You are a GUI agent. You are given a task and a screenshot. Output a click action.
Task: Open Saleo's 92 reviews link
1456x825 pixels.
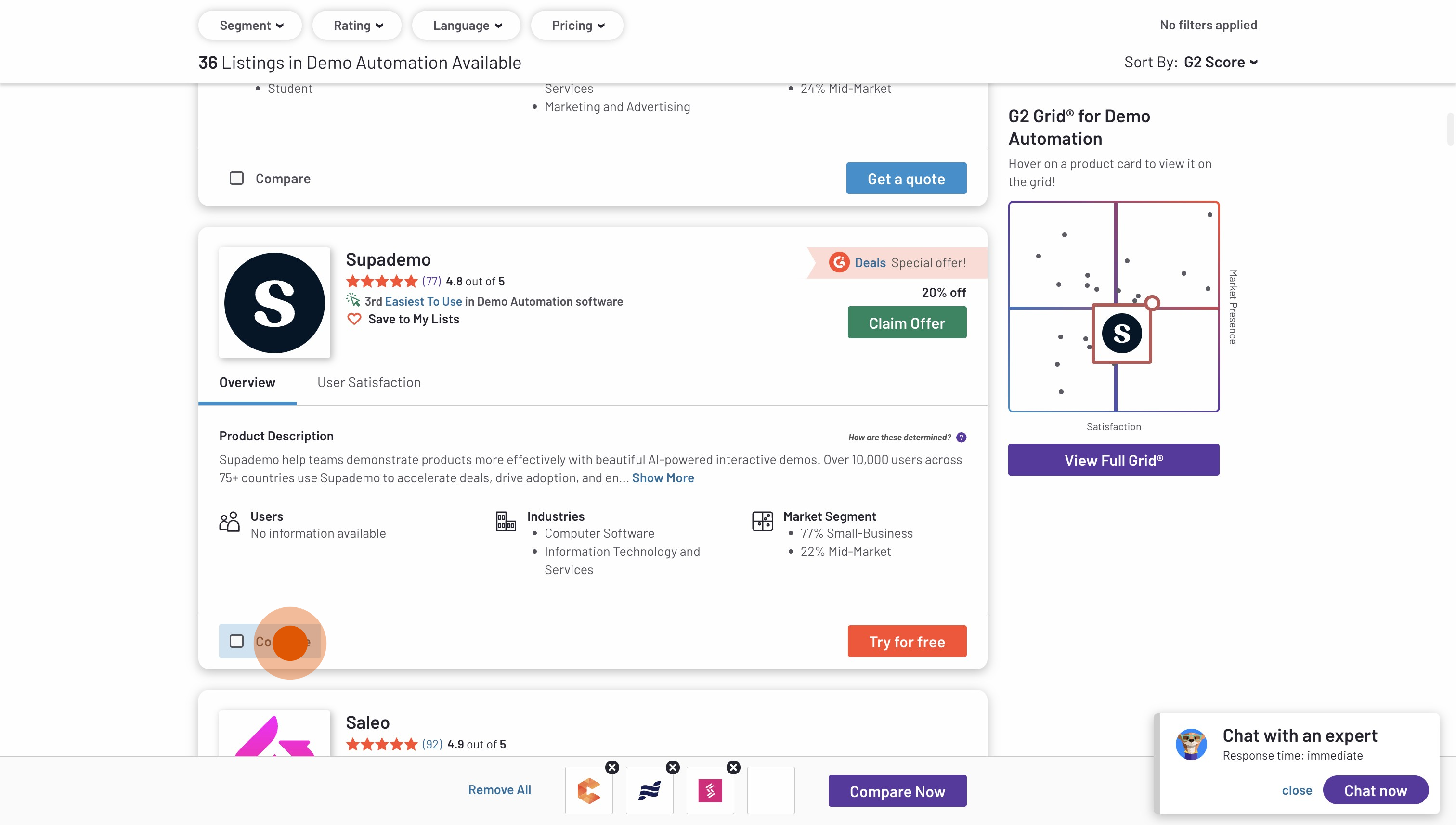(432, 745)
